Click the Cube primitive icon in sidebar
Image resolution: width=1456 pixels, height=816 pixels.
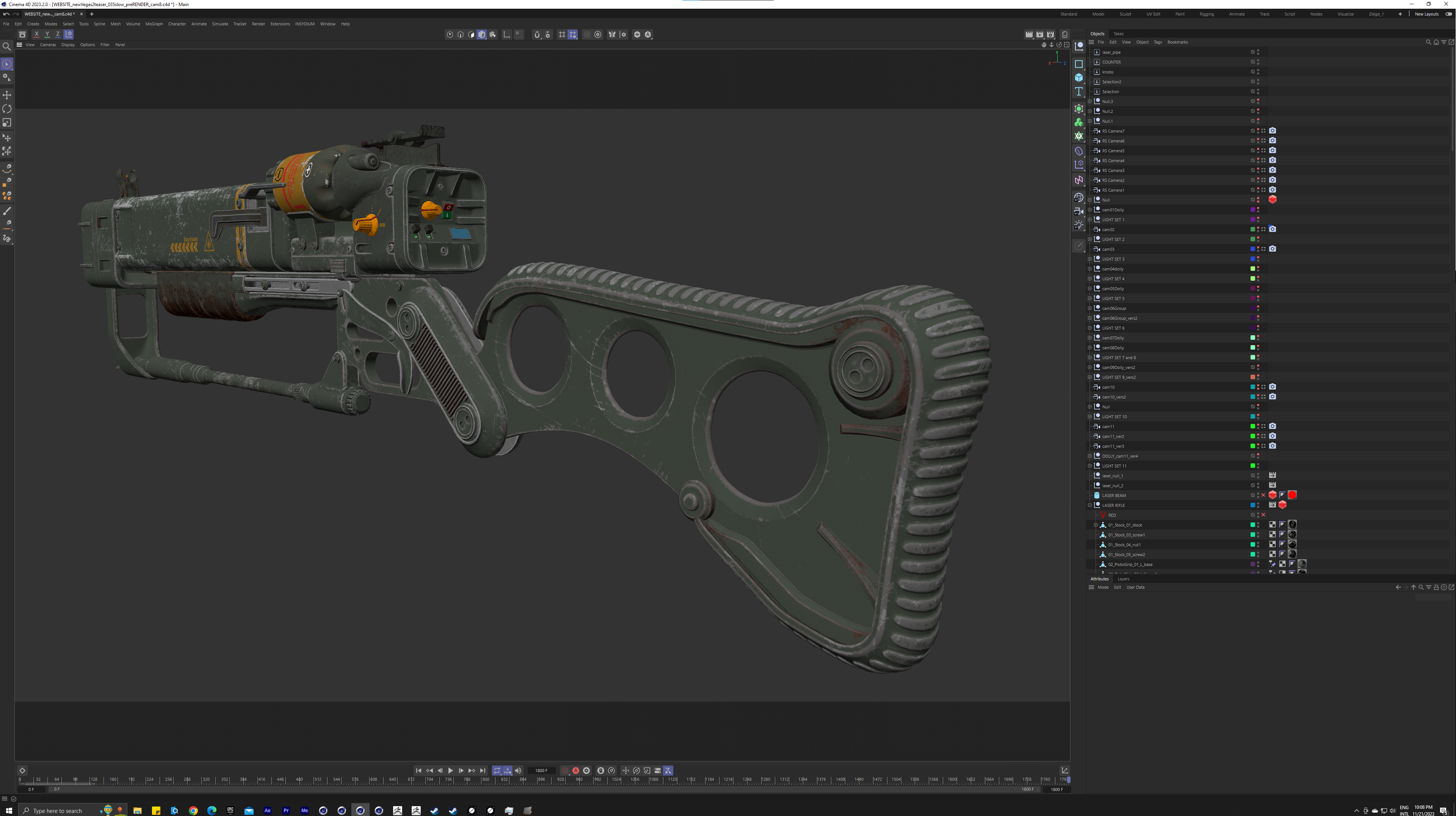(x=1078, y=77)
